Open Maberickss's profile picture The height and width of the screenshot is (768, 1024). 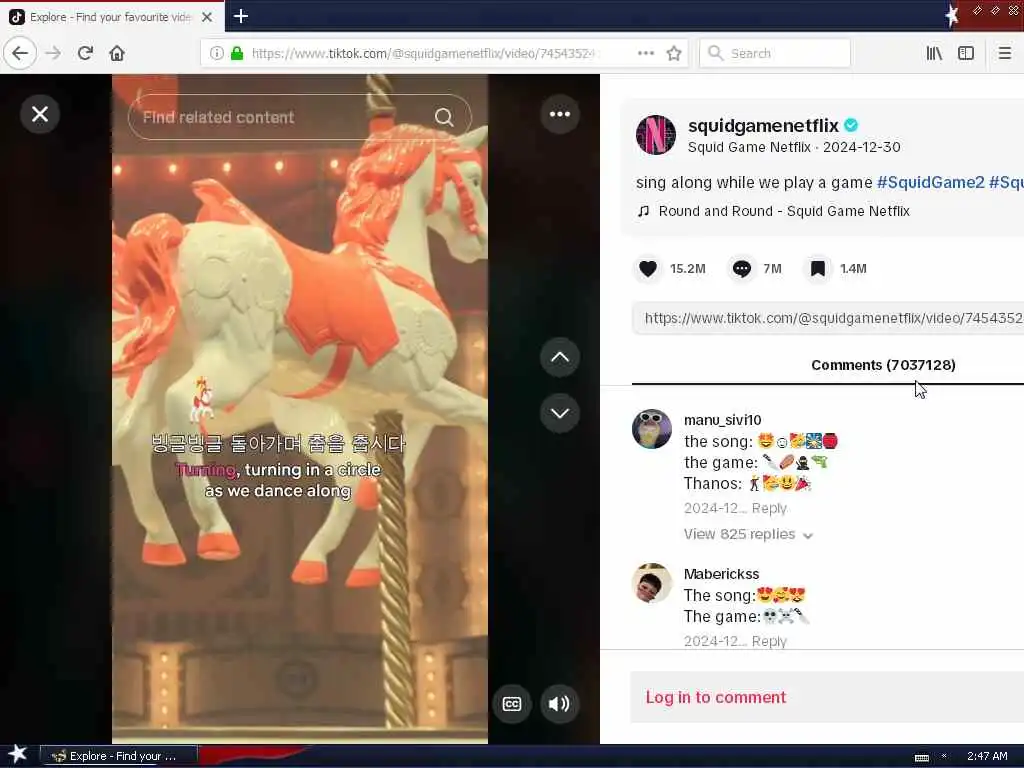(x=652, y=583)
